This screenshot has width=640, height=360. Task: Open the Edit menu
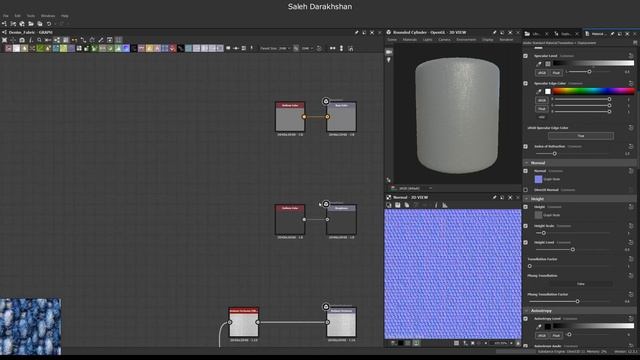tap(18, 16)
